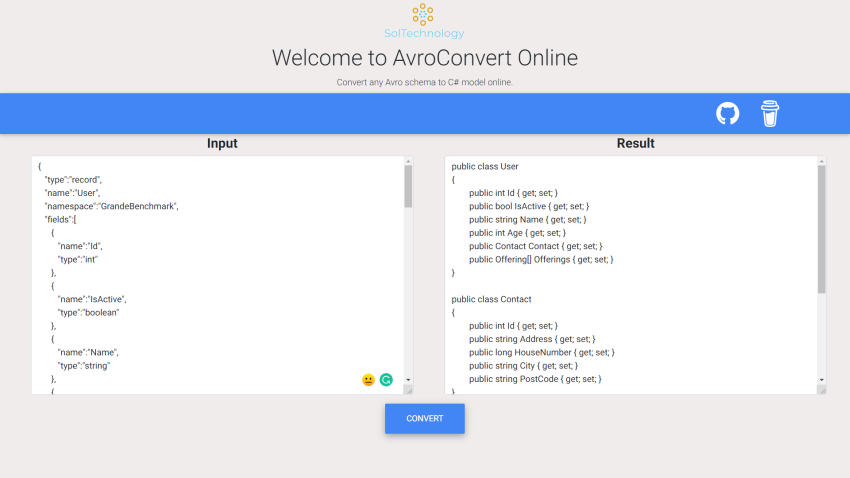
Task: Click "public int Age" line in Result
Action: tap(518, 233)
